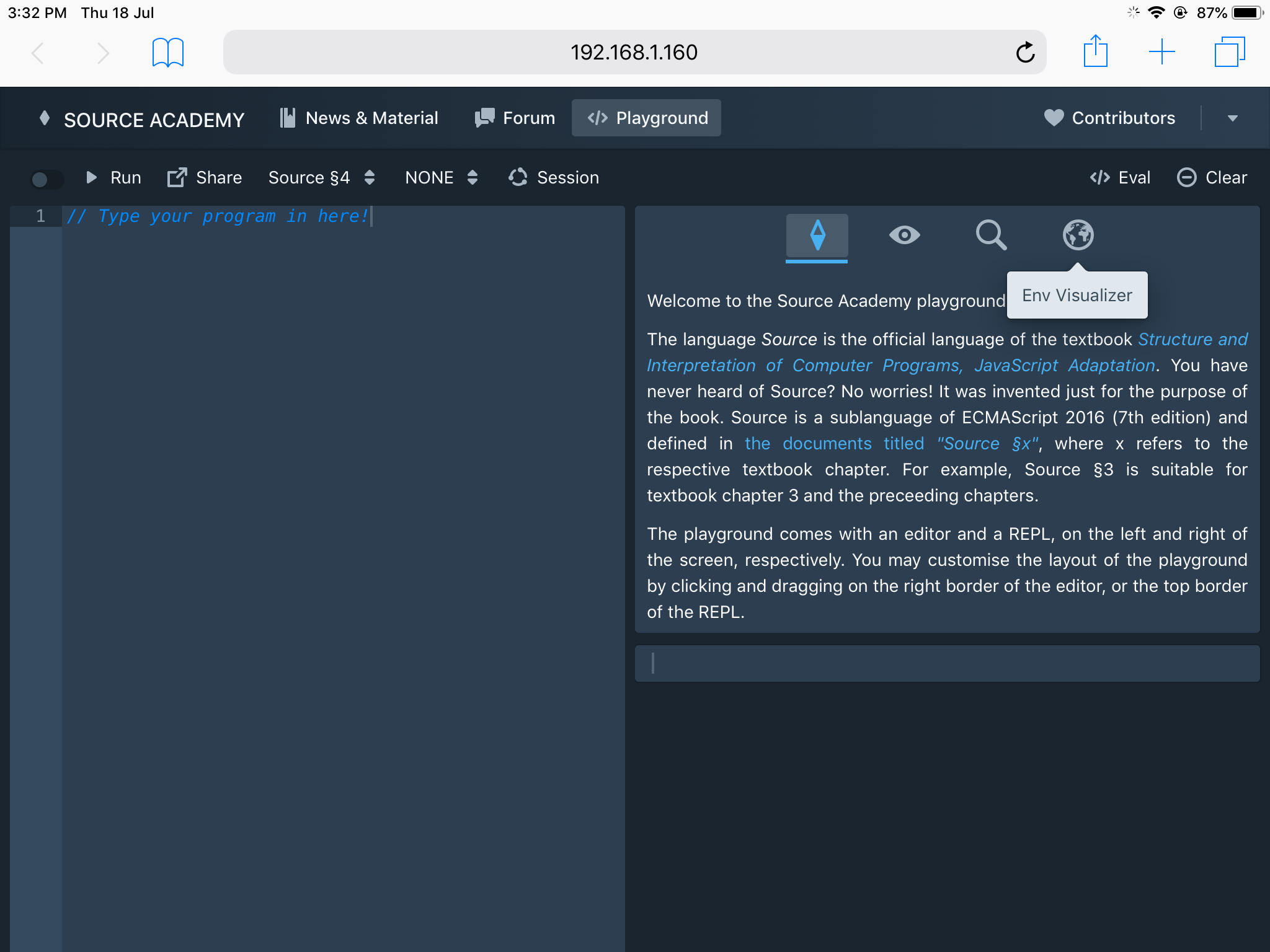Open the Forum section
This screenshot has width=1270, height=952.
515,118
